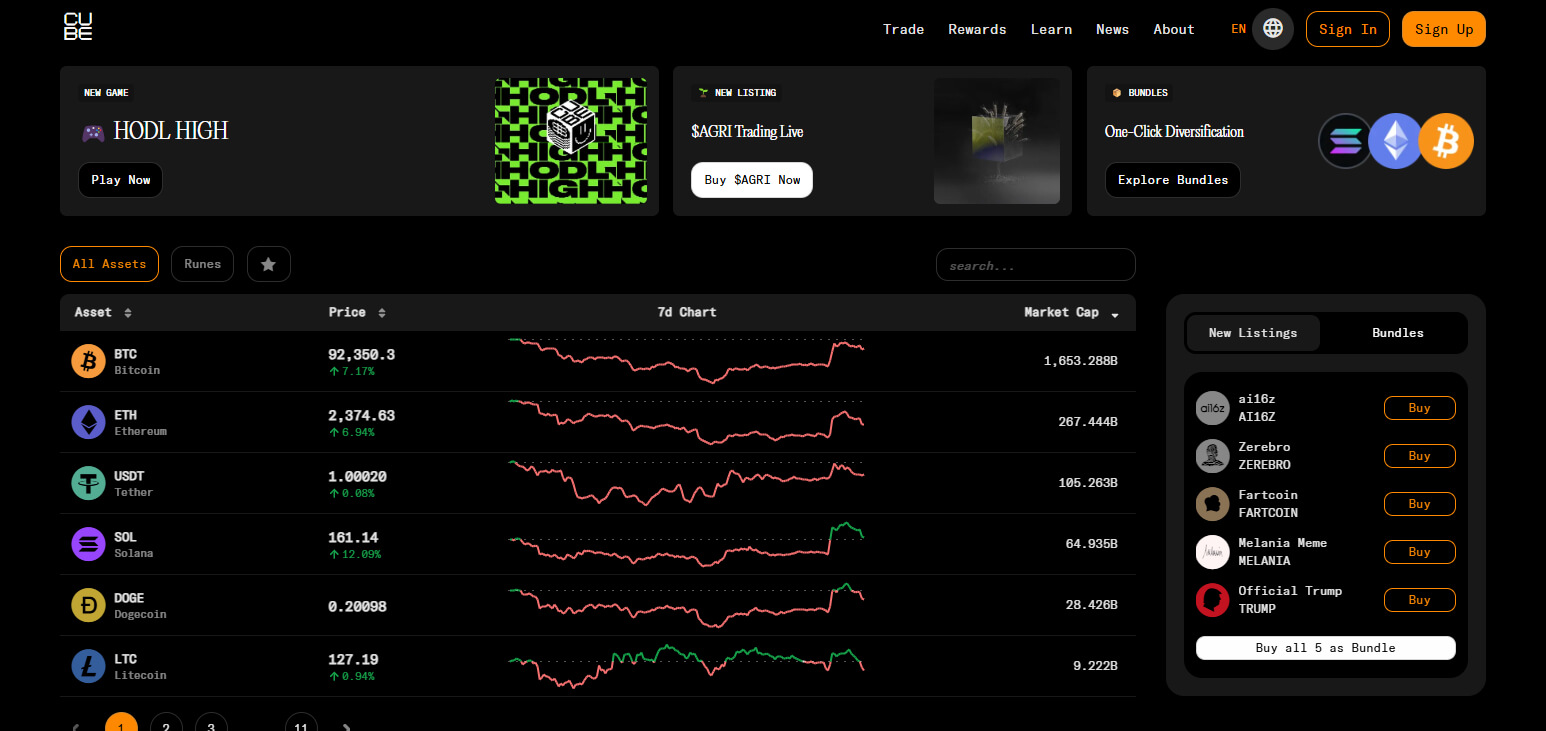Viewport: 1546px width, 731px height.
Task: Click ETH market cap 267.444B
Action: [1088, 422]
